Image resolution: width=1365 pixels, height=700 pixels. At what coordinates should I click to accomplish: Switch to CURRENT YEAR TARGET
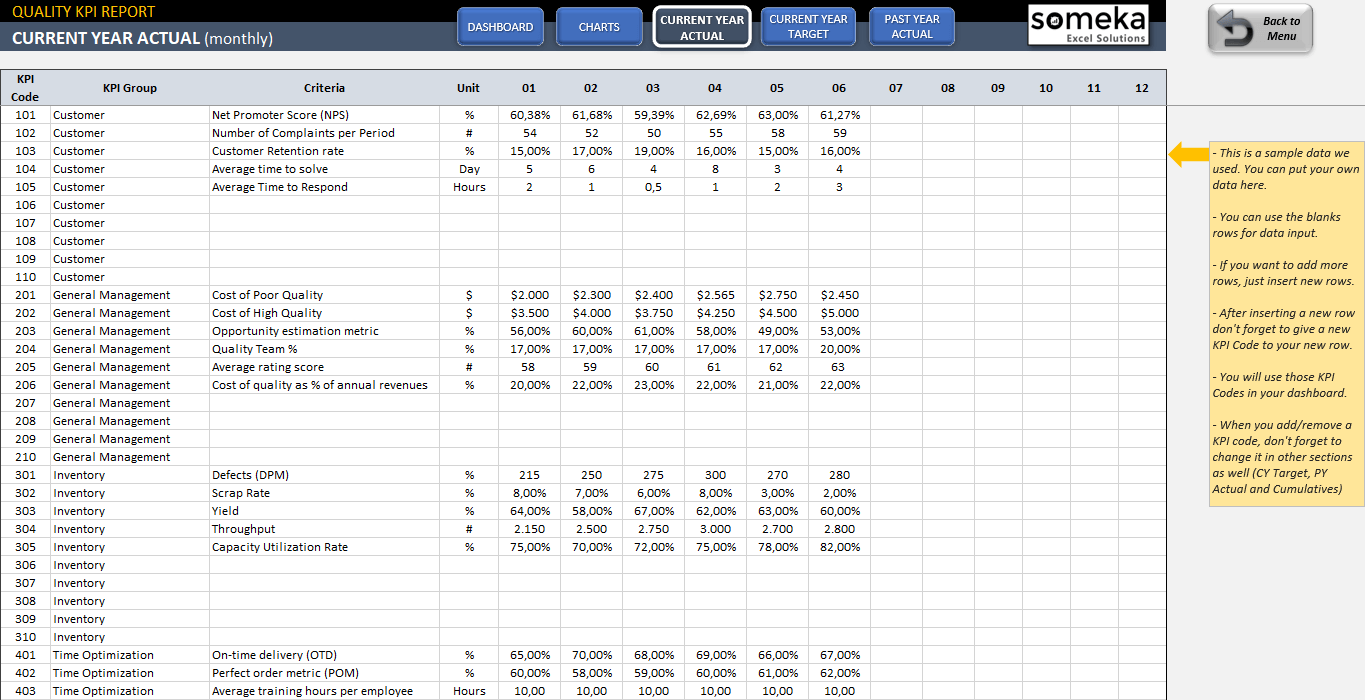coord(808,27)
